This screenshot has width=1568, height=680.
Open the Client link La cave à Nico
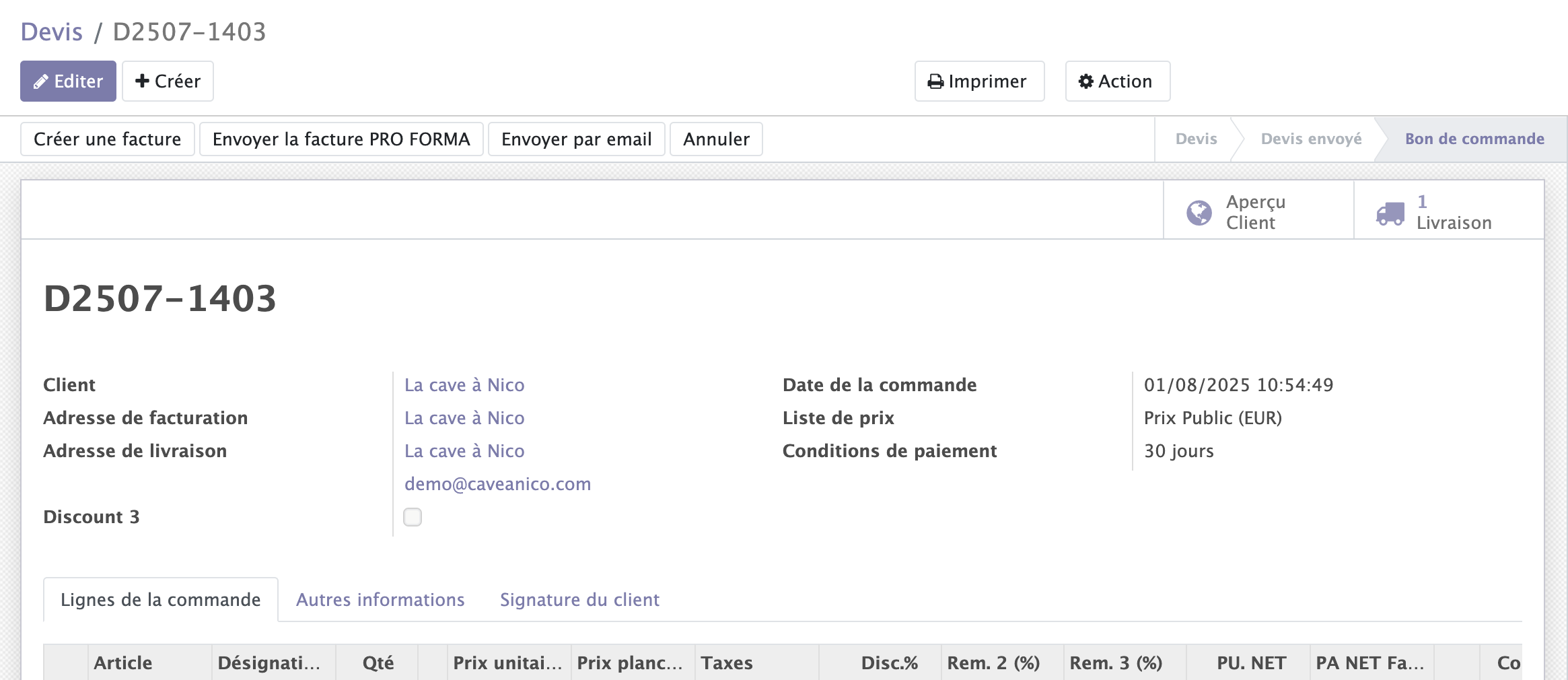click(464, 385)
